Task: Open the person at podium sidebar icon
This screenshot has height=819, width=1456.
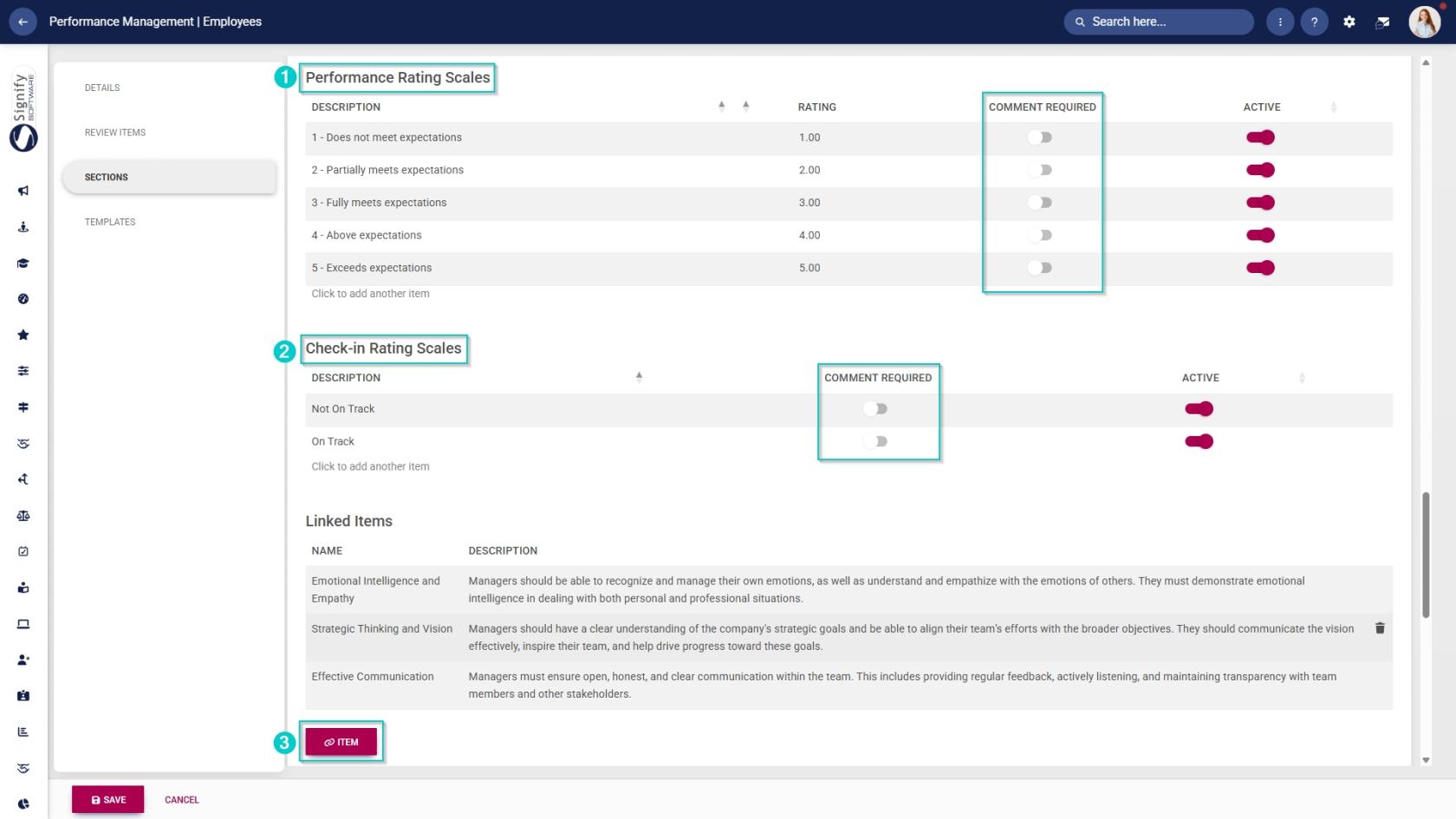Action: (23, 227)
